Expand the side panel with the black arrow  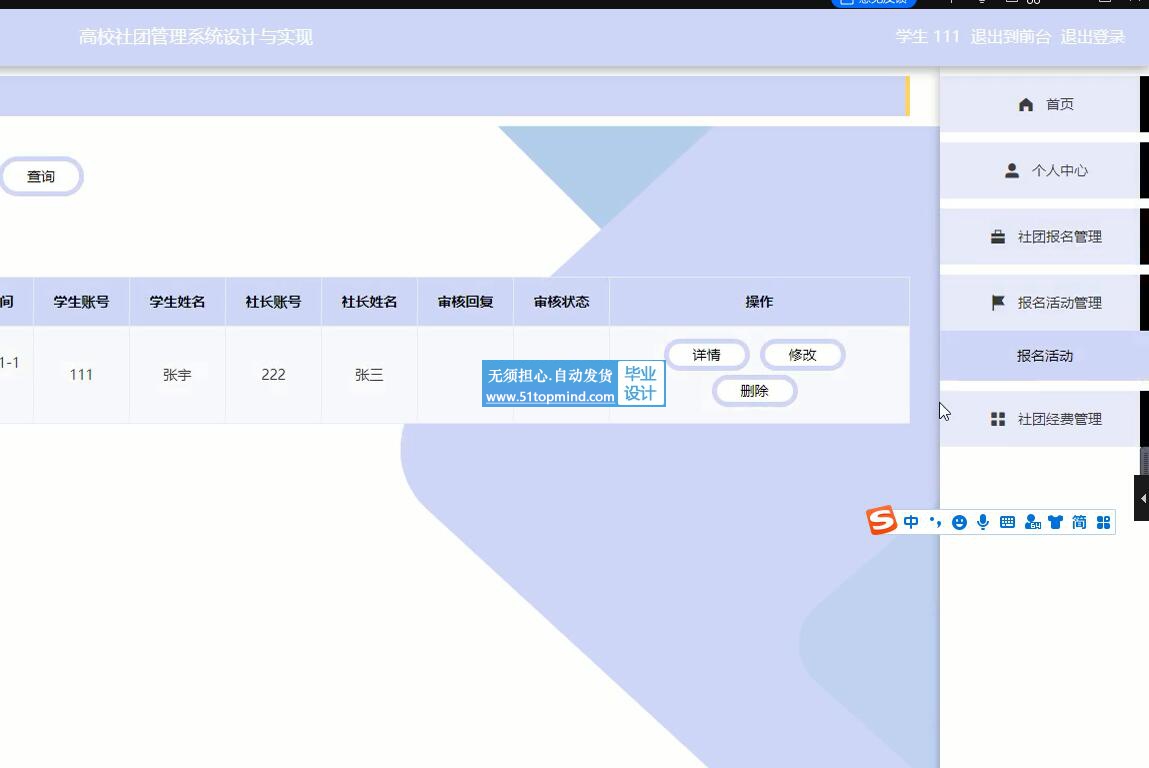coord(1142,498)
